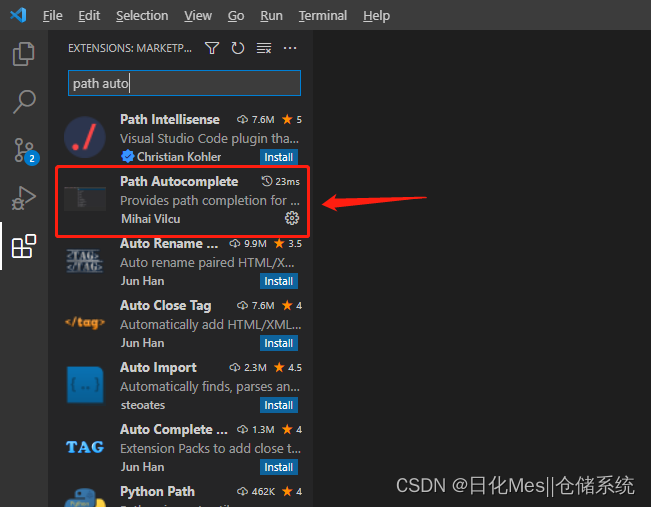This screenshot has width=651, height=507.
Task: Open Source Control view with 2 badge
Action: (x=25, y=152)
